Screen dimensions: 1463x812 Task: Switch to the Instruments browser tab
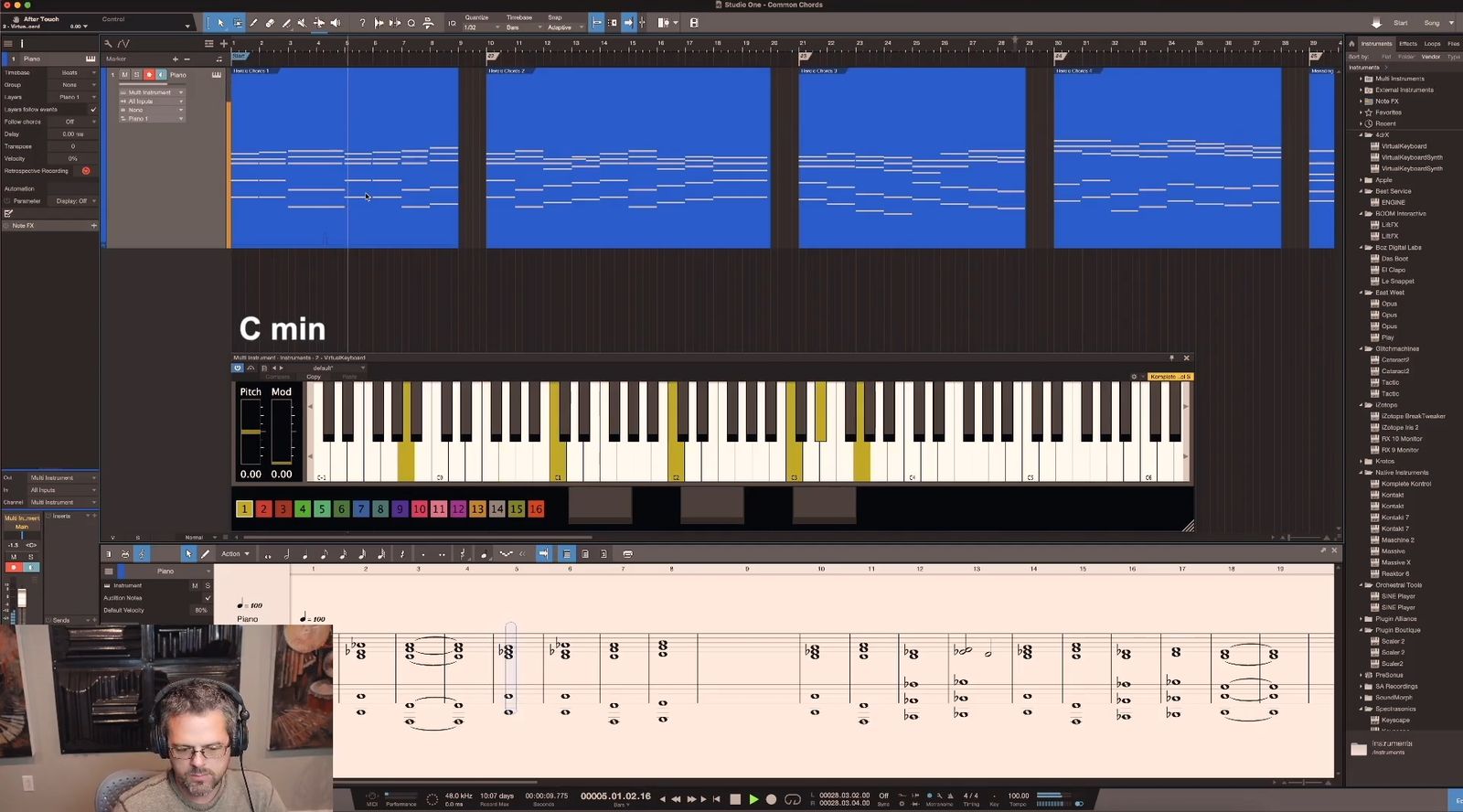1376,44
